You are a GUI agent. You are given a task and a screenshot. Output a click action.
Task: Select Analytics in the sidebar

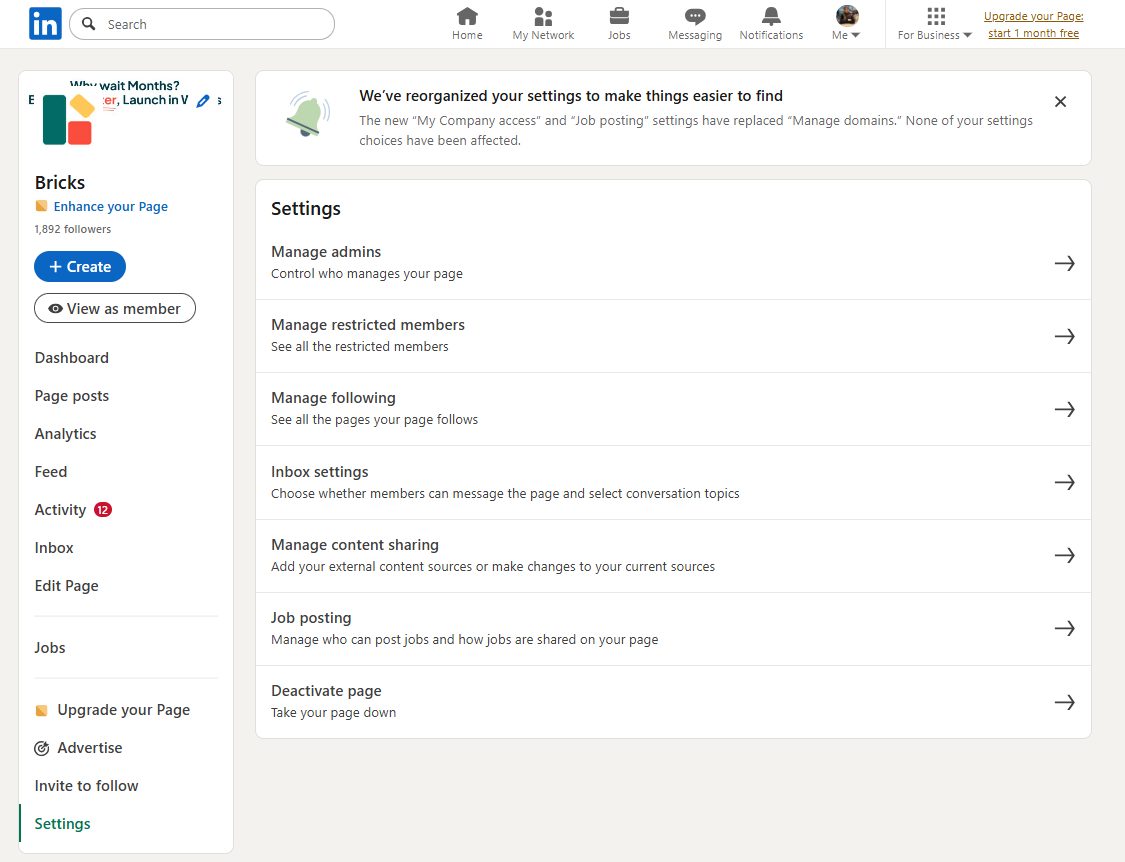coord(66,434)
